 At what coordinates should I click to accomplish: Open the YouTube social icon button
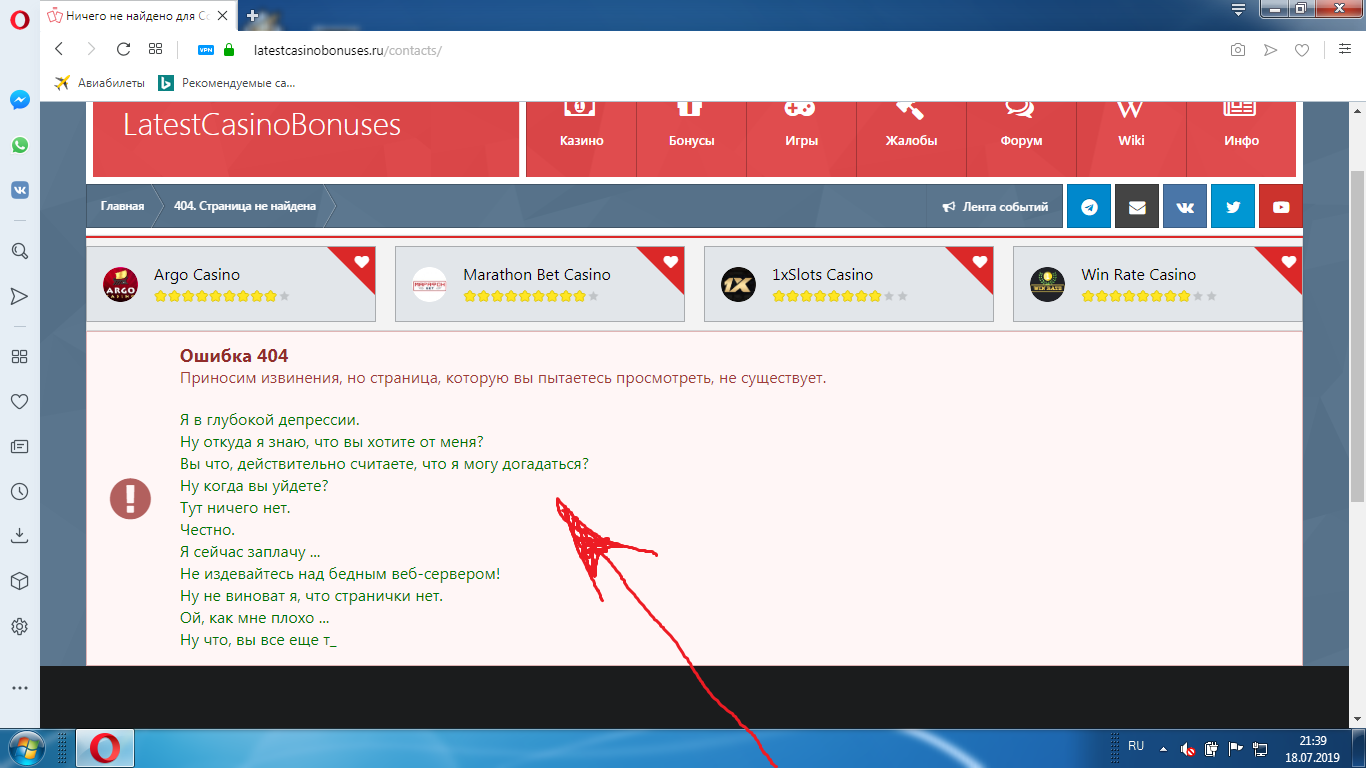[x=1281, y=207]
